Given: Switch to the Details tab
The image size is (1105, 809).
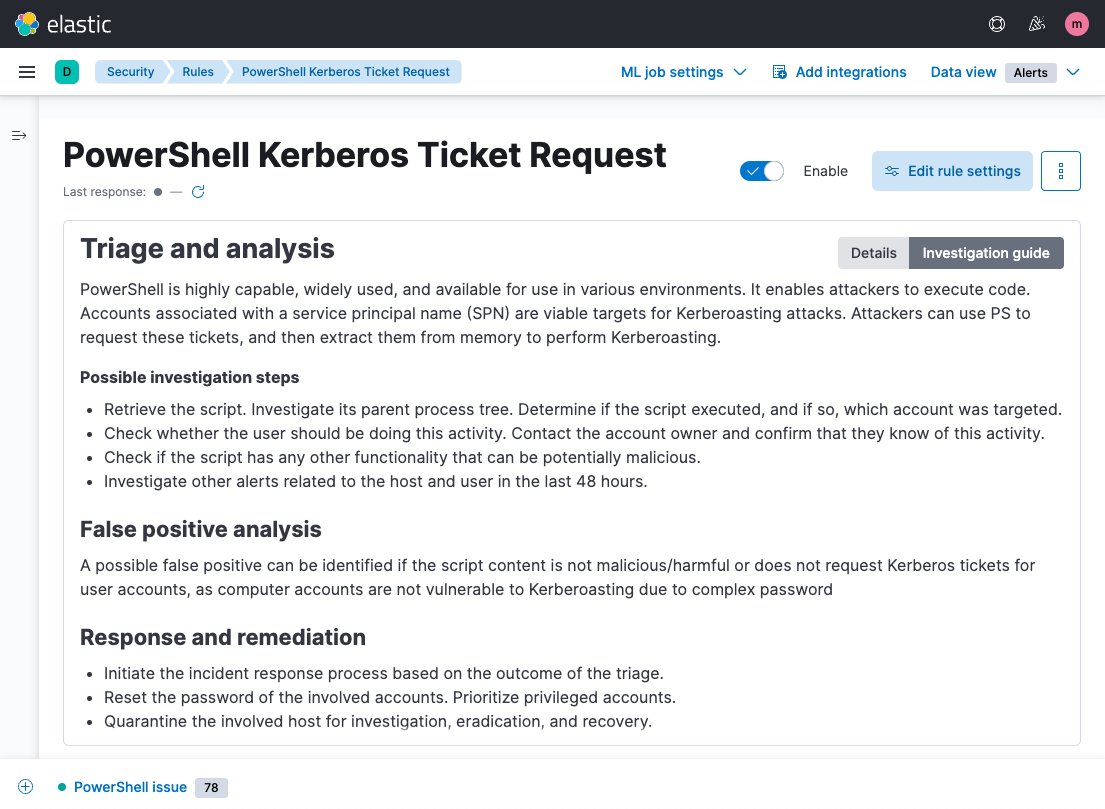Looking at the screenshot, I should (x=873, y=253).
